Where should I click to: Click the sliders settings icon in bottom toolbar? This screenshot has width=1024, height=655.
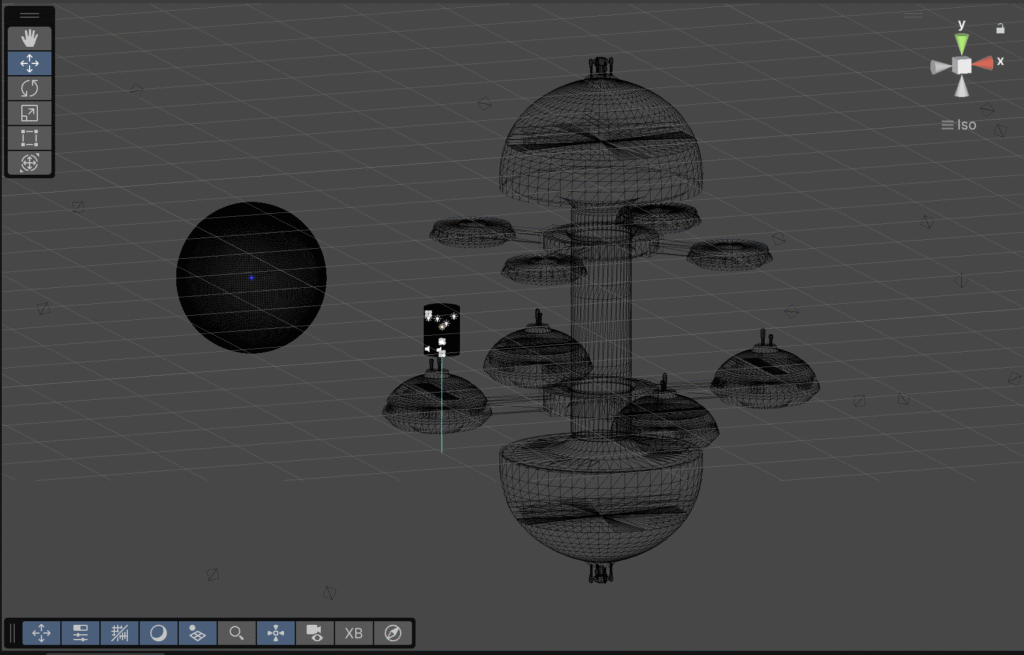[80, 633]
